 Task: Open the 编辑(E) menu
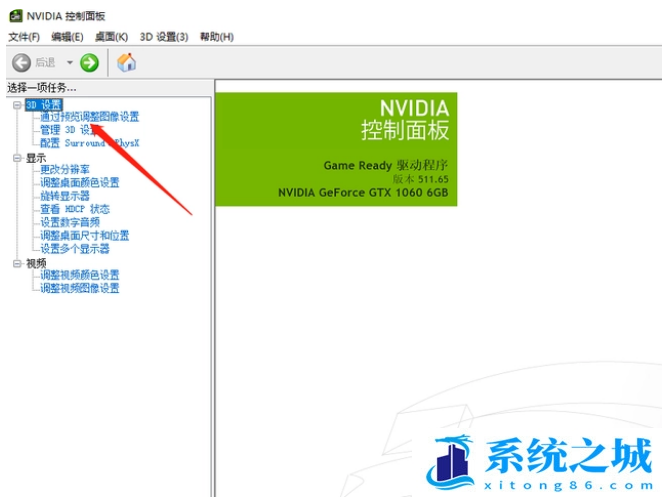click(68, 37)
